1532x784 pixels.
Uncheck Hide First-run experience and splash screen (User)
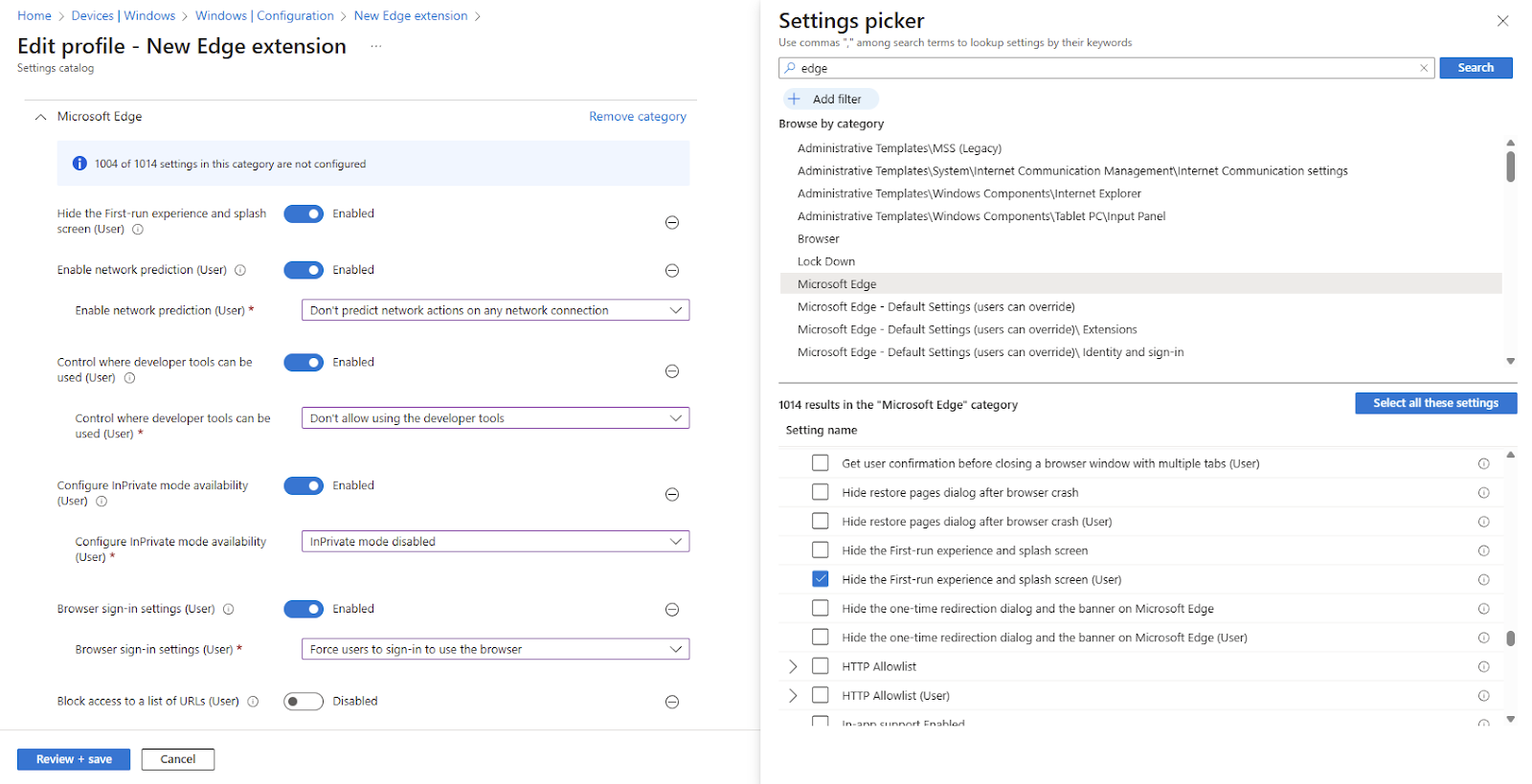pyautogui.click(x=821, y=579)
